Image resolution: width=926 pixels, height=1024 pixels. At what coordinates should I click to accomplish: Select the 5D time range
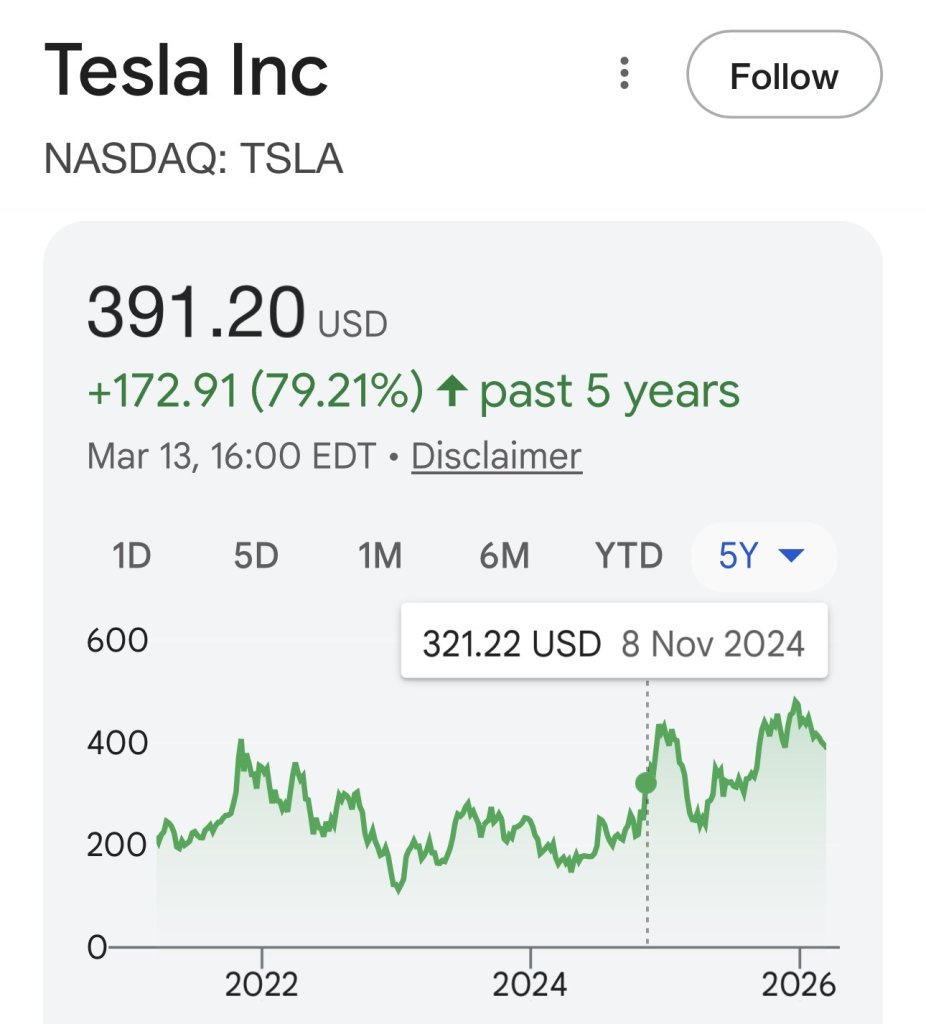coord(255,555)
